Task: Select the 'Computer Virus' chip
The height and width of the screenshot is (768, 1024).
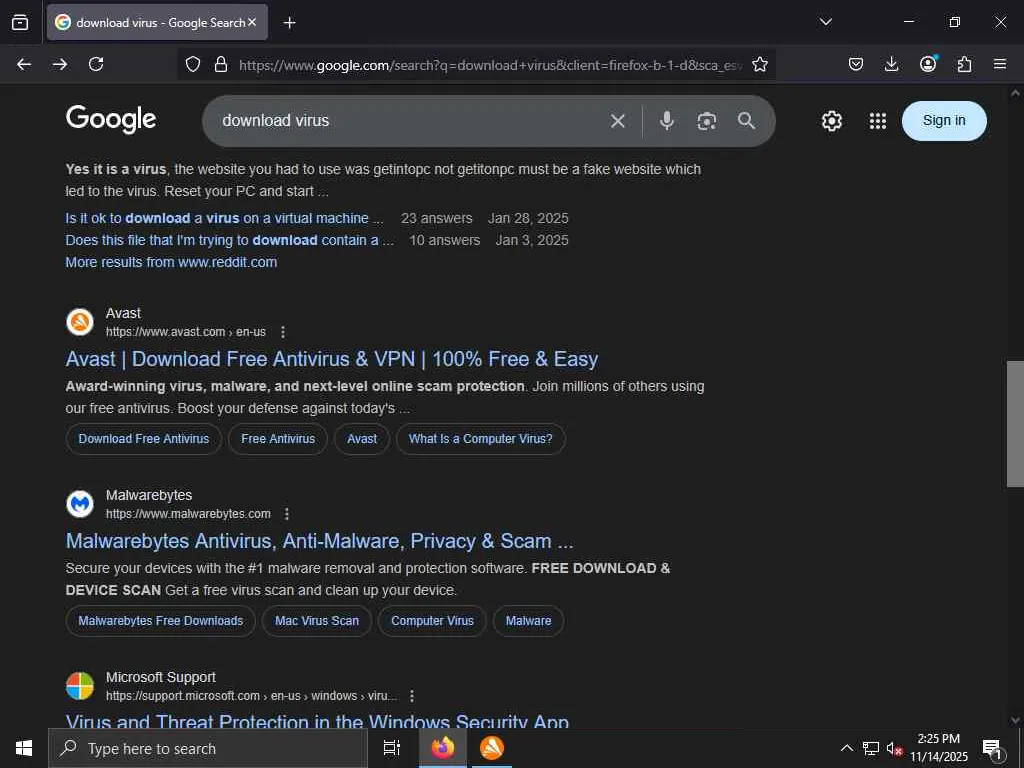Action: tap(432, 621)
